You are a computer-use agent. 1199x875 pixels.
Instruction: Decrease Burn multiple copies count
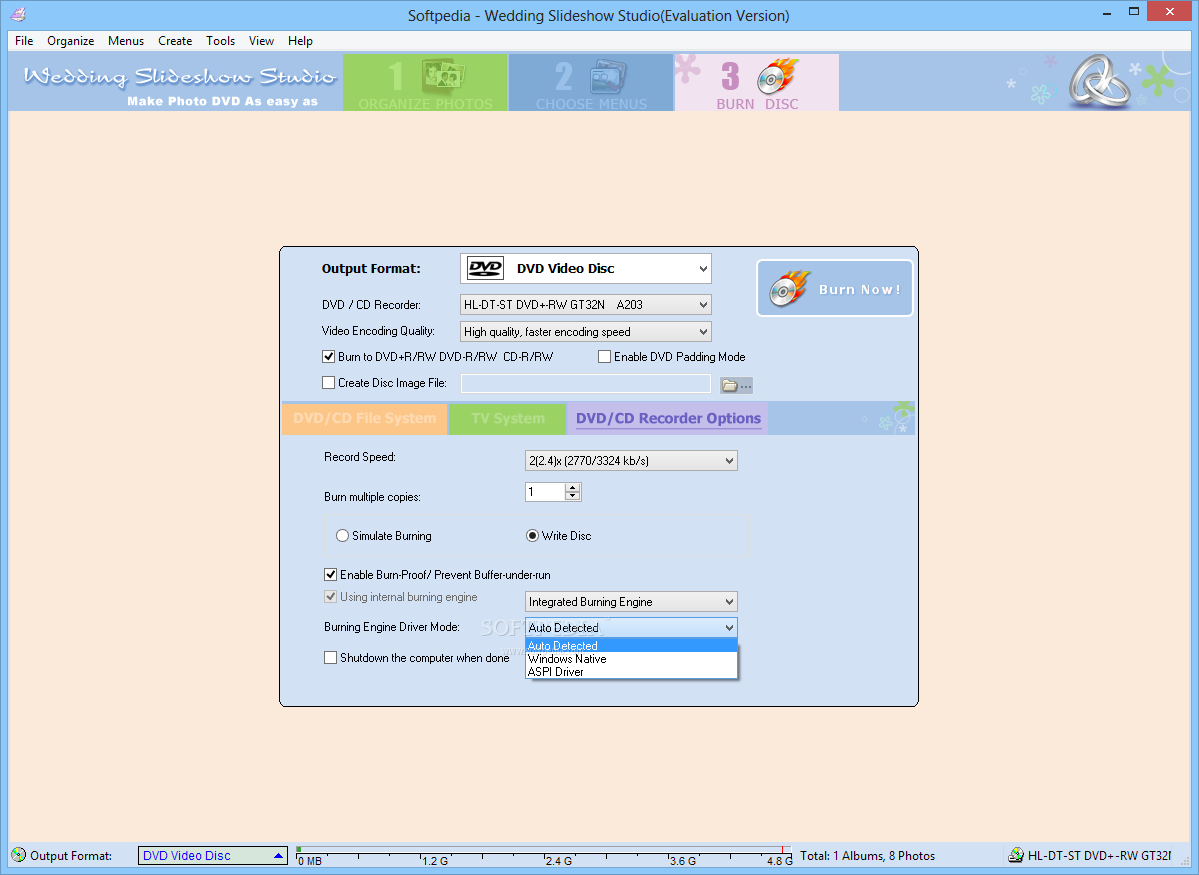[x=572, y=496]
